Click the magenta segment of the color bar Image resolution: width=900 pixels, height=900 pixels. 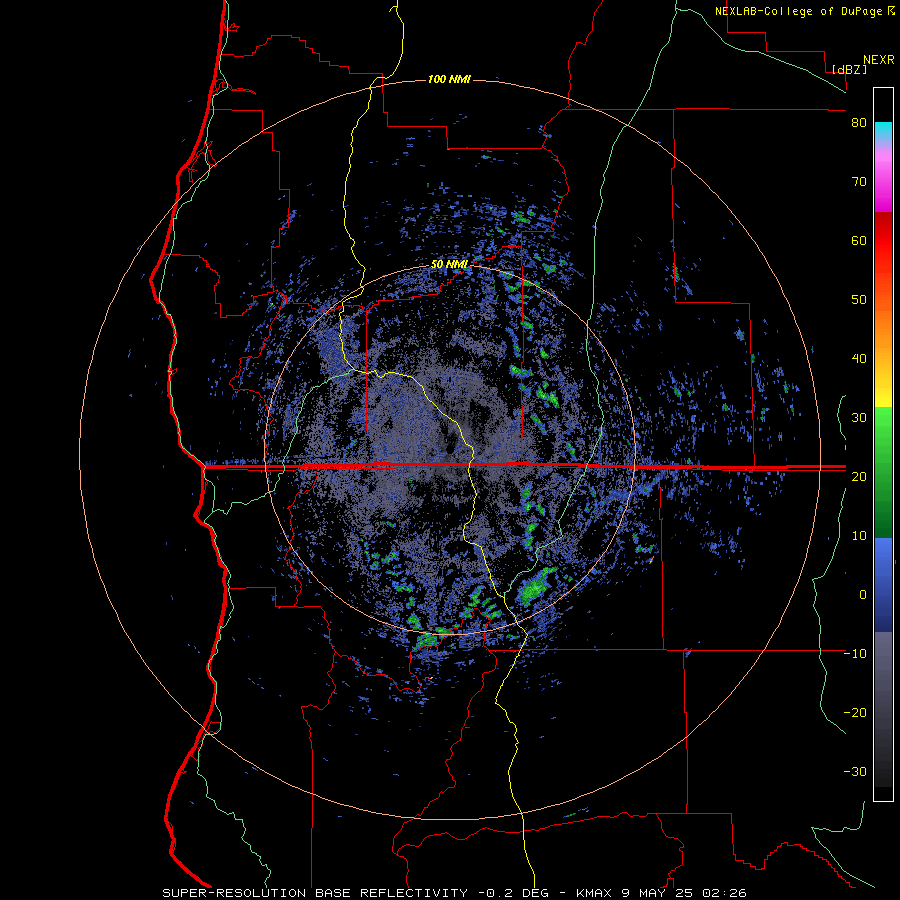click(883, 184)
